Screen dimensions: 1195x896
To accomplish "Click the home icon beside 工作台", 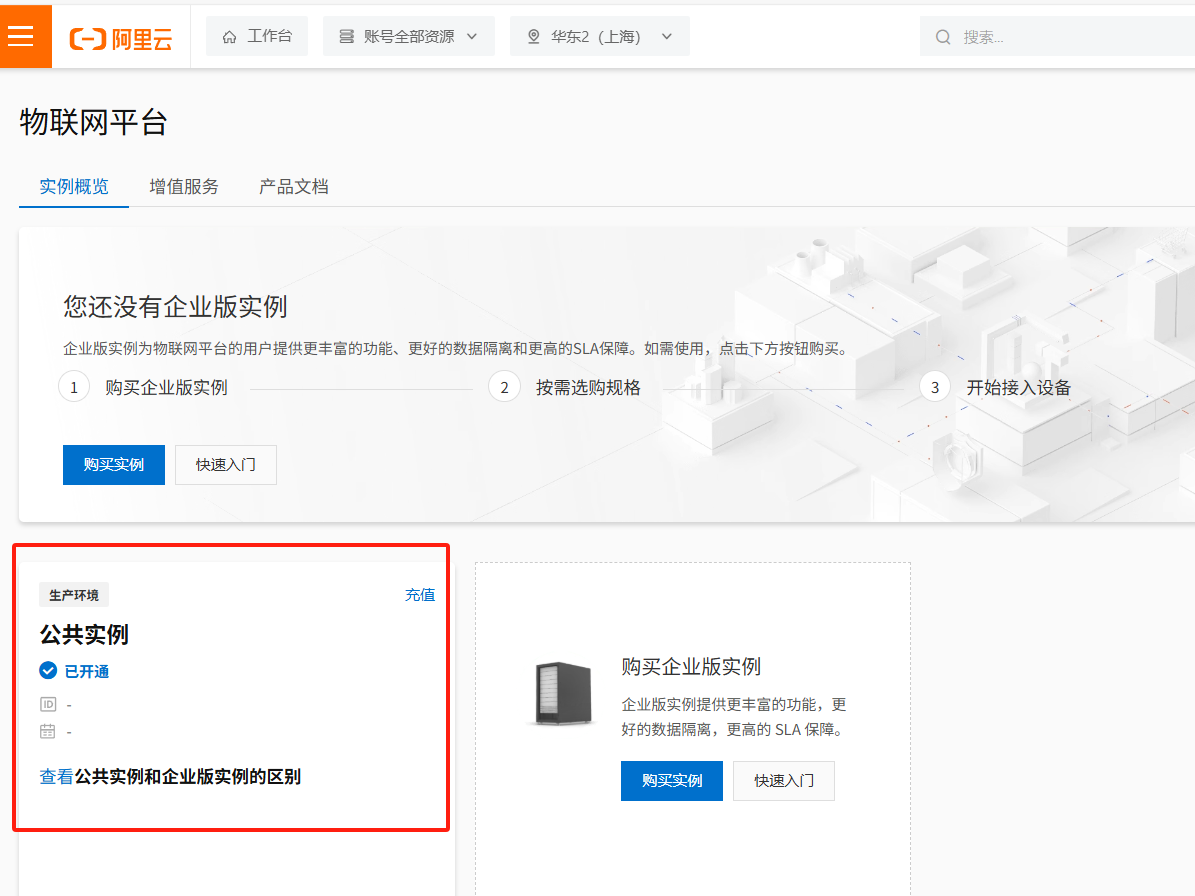I will coord(229,37).
